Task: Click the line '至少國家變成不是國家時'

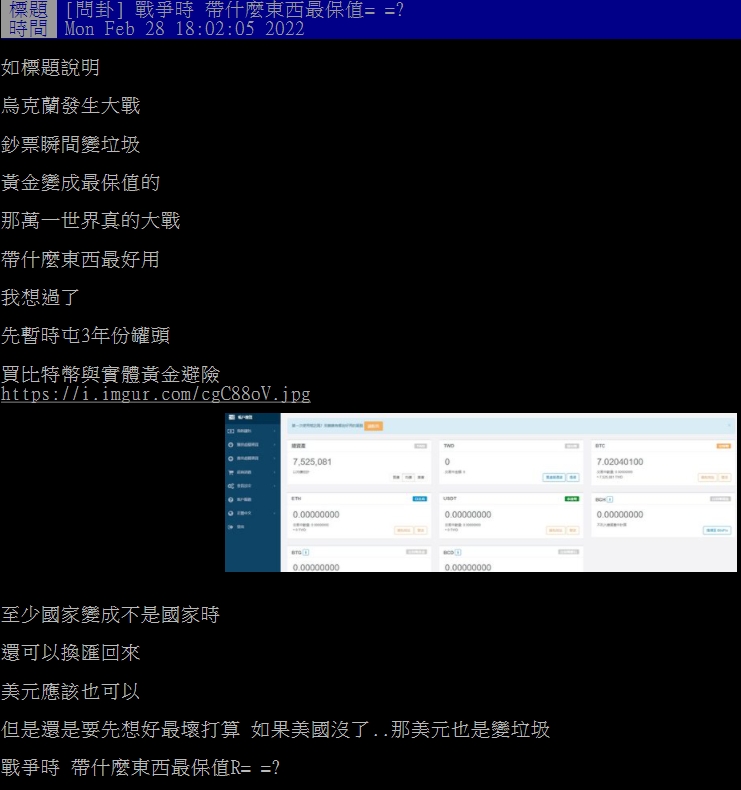Action: click(111, 615)
